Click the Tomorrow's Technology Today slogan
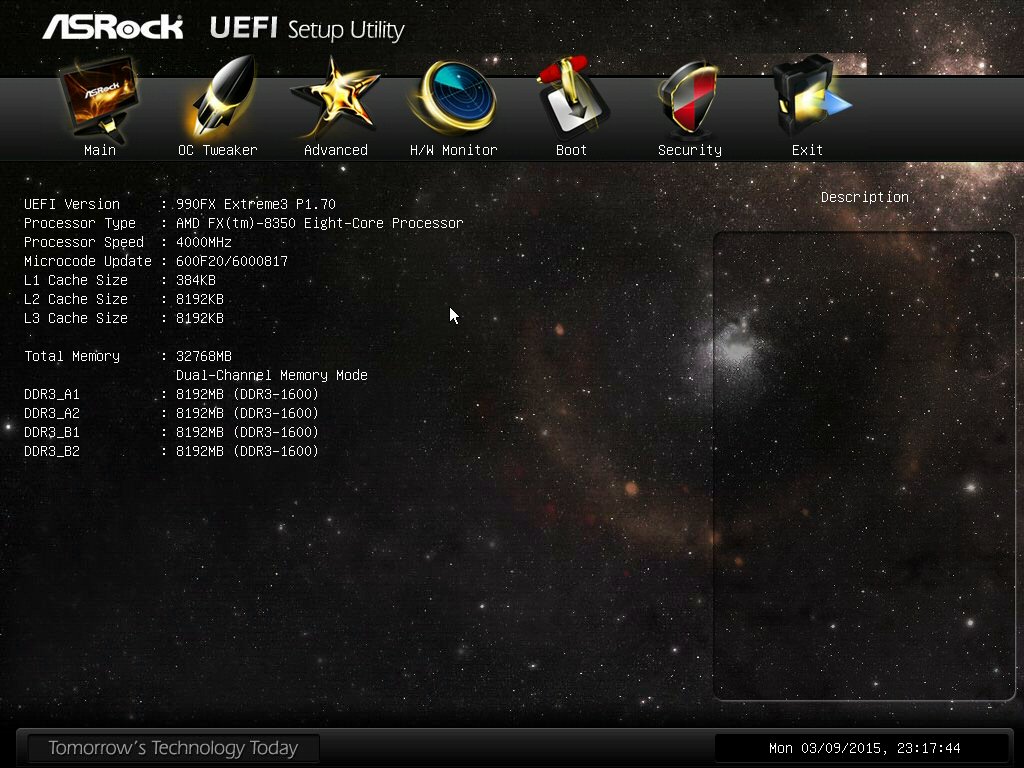The image size is (1024, 768). 173,748
